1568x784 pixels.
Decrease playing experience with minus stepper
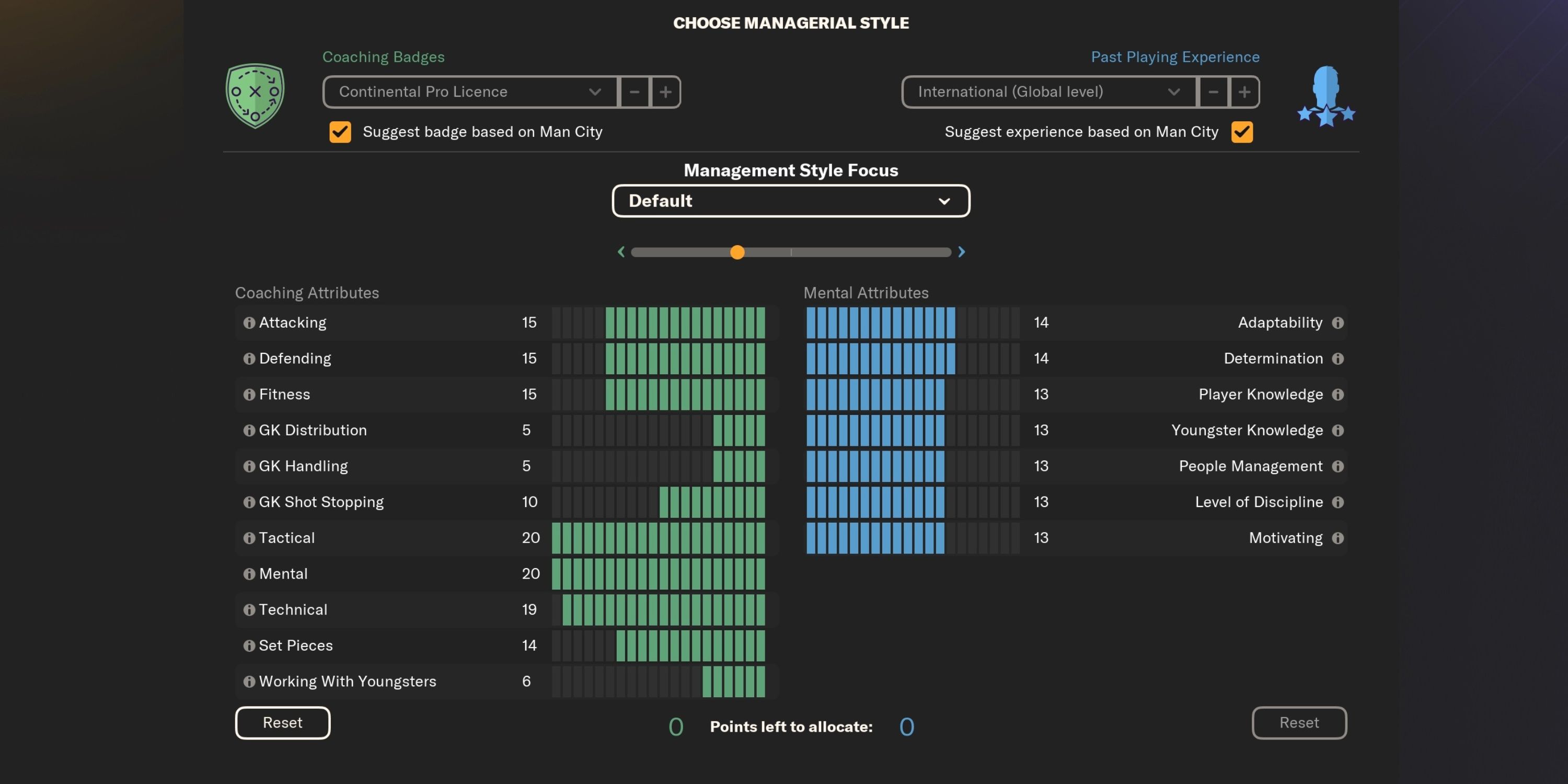[1213, 92]
